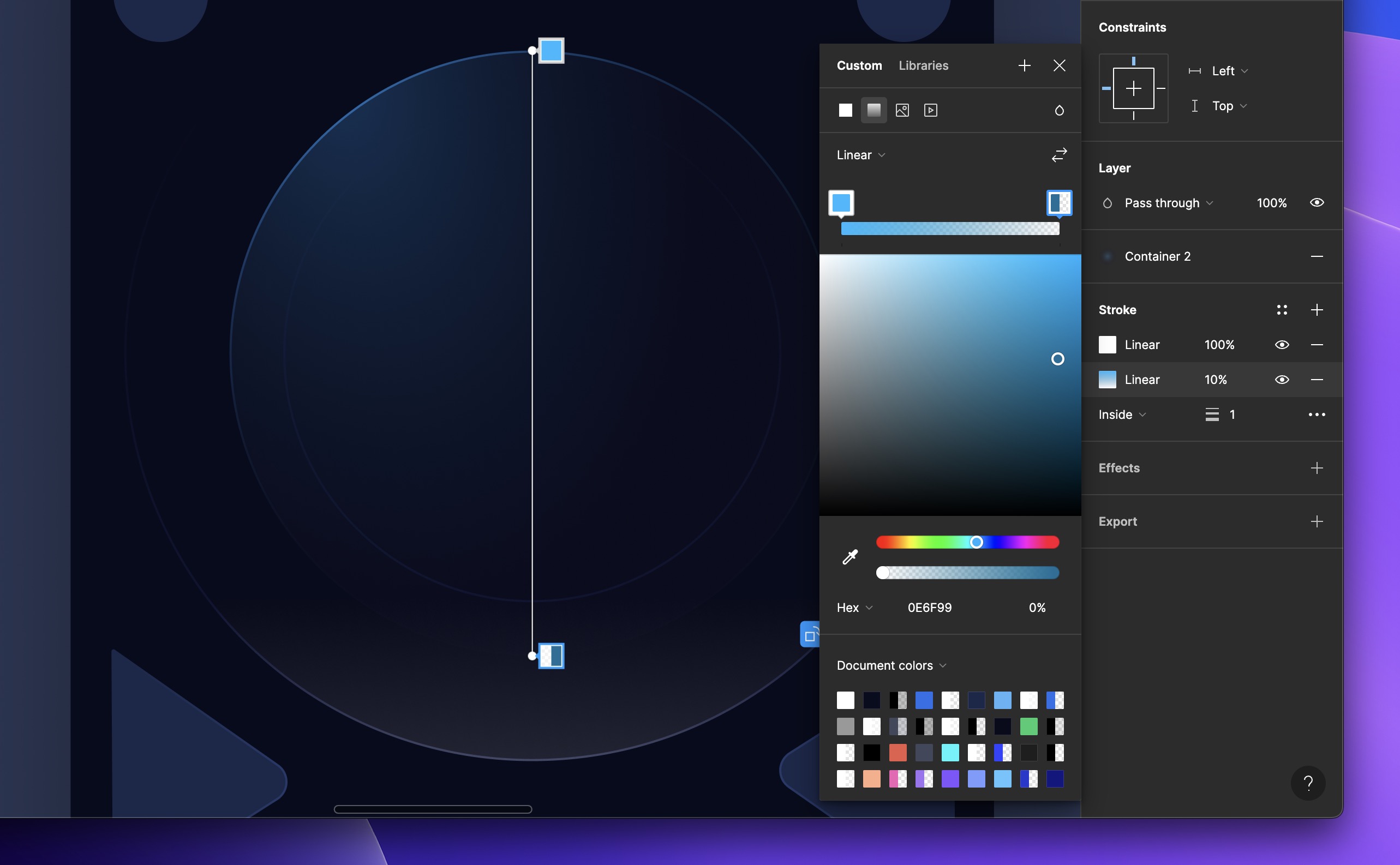The height and width of the screenshot is (865, 1400).
Task: Hide the white Linear stroke
Action: coord(1282,344)
